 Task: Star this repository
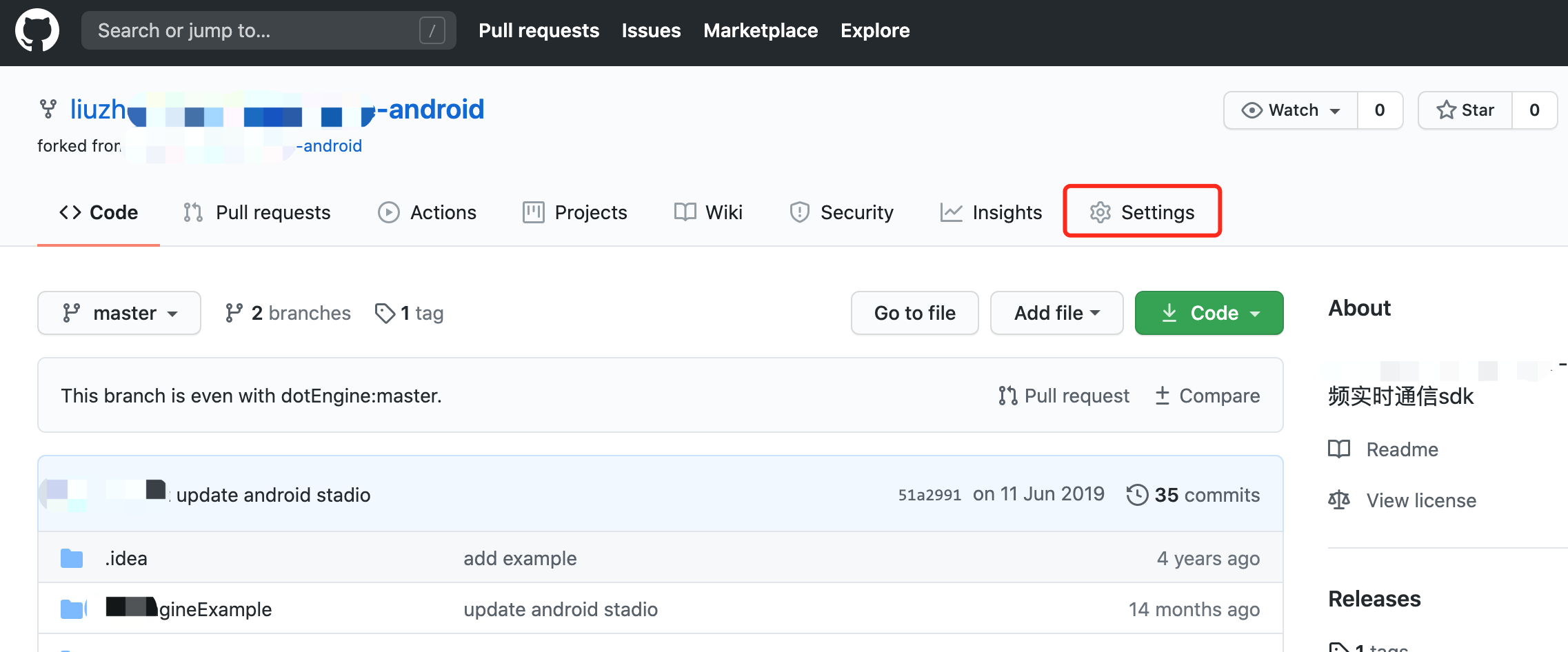tap(1465, 110)
